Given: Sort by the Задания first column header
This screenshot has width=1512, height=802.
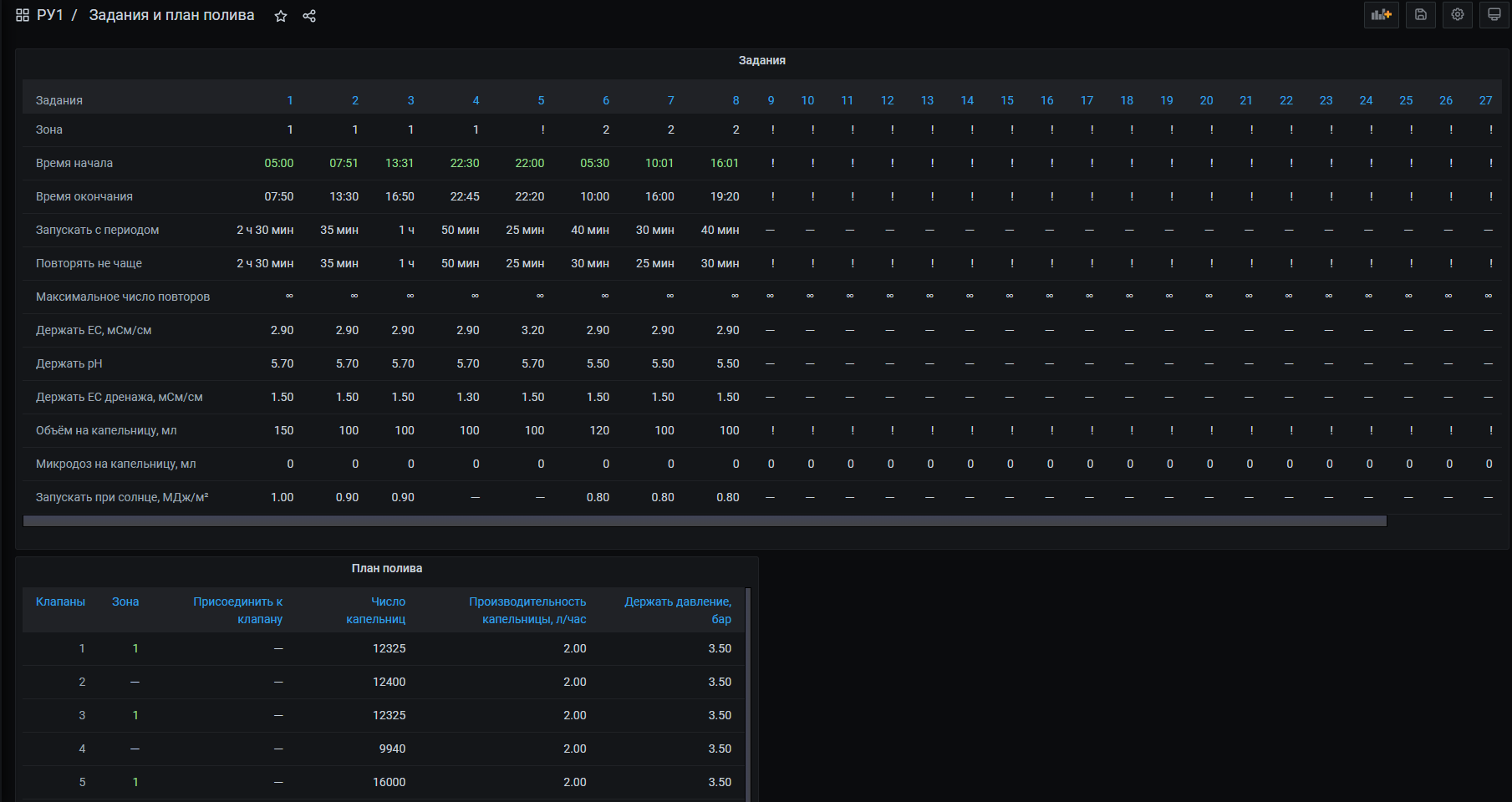Looking at the screenshot, I should pyautogui.click(x=59, y=100).
